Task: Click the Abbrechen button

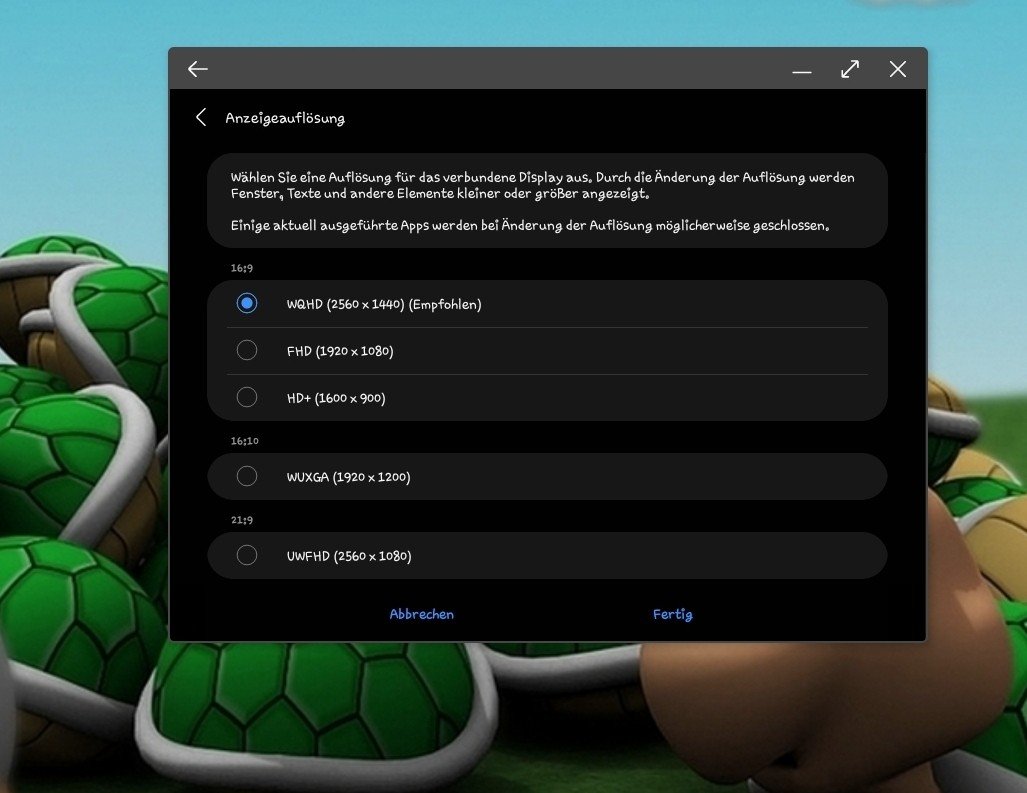Action: (x=421, y=614)
